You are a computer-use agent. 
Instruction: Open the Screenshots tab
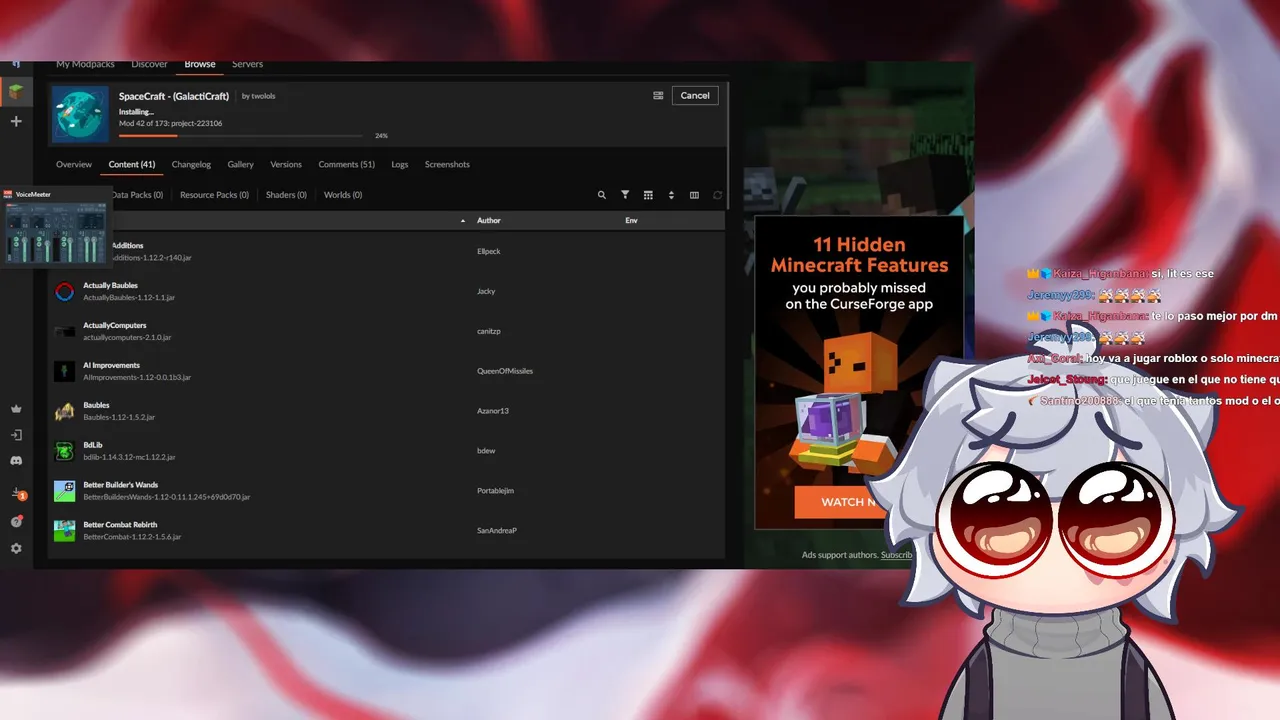coord(447,164)
